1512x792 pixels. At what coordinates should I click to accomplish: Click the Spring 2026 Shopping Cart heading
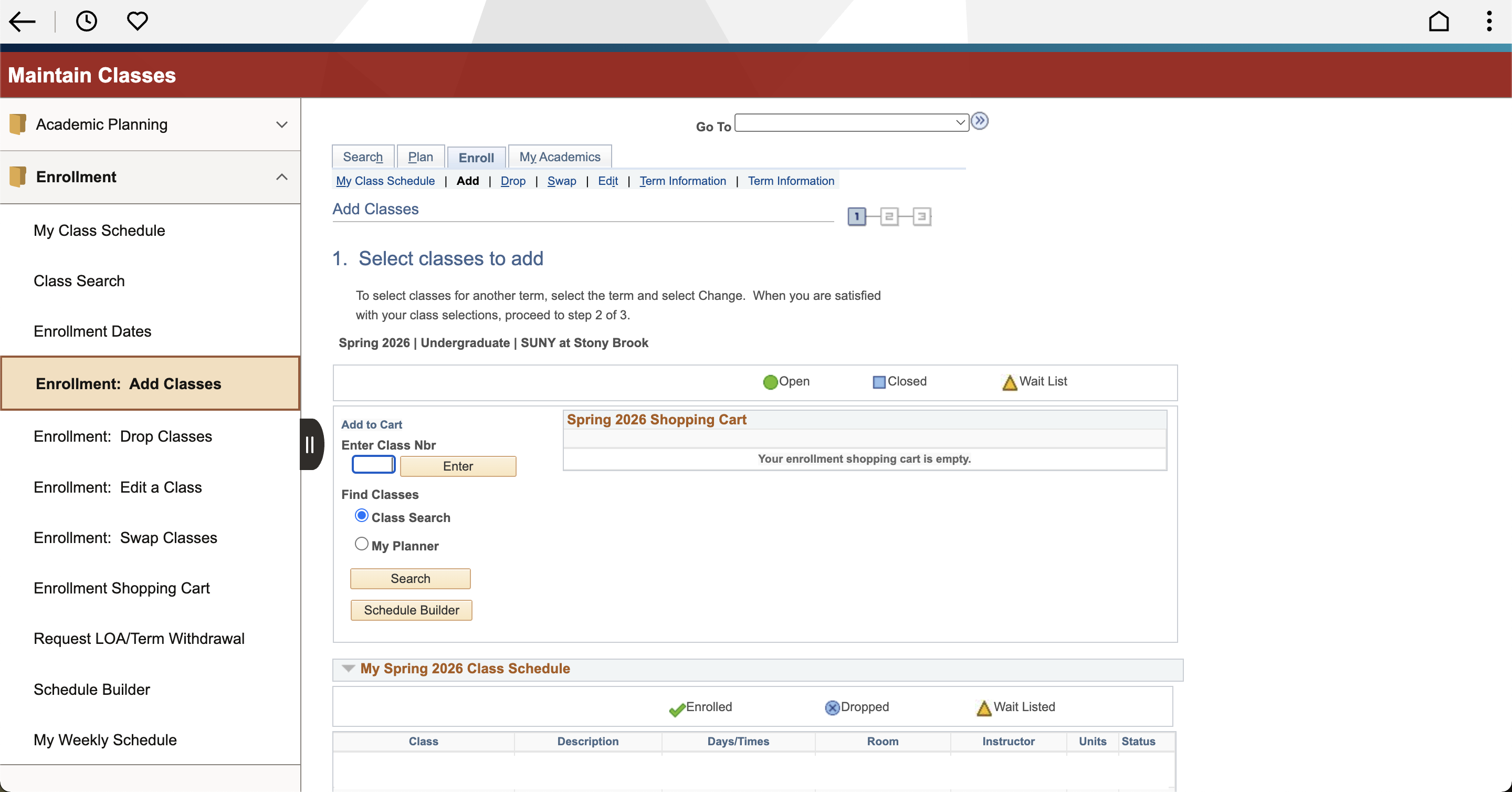pos(656,420)
